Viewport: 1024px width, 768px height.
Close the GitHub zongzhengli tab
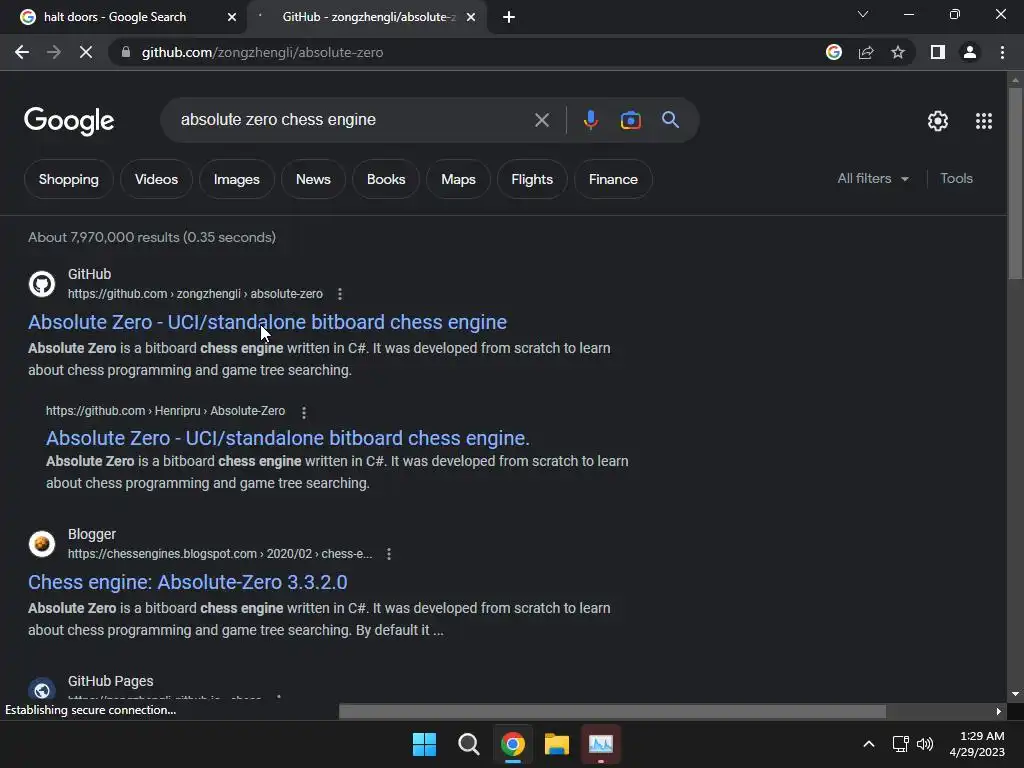point(471,17)
